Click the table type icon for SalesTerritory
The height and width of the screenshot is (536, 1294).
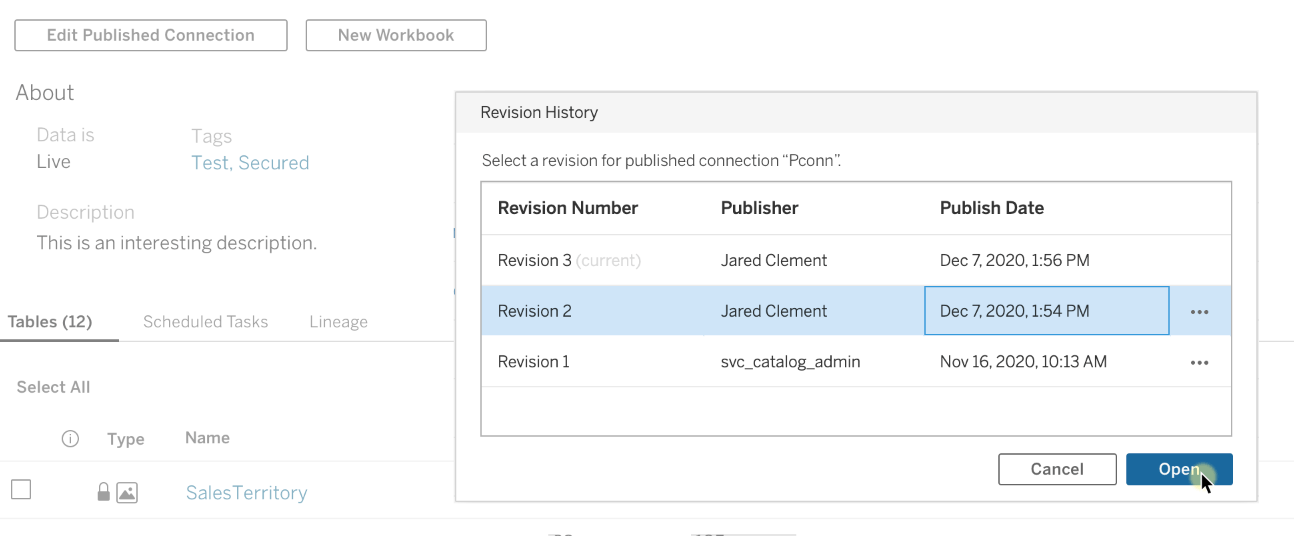(x=127, y=492)
